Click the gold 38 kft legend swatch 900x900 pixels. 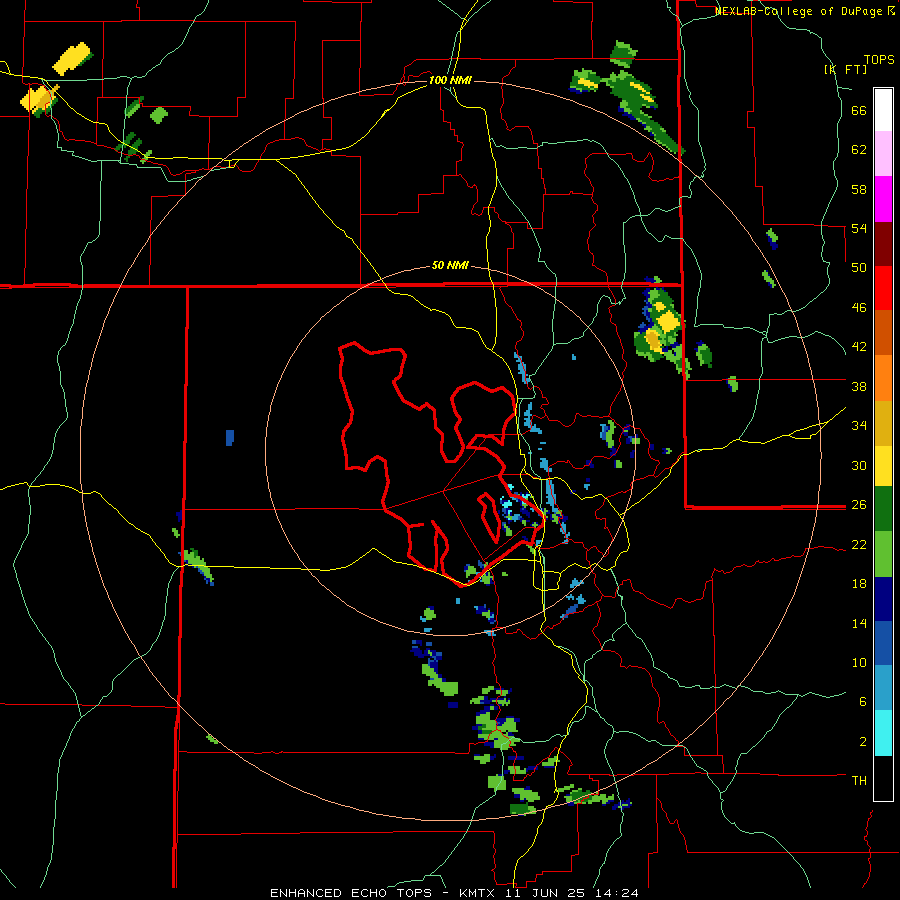click(x=883, y=423)
